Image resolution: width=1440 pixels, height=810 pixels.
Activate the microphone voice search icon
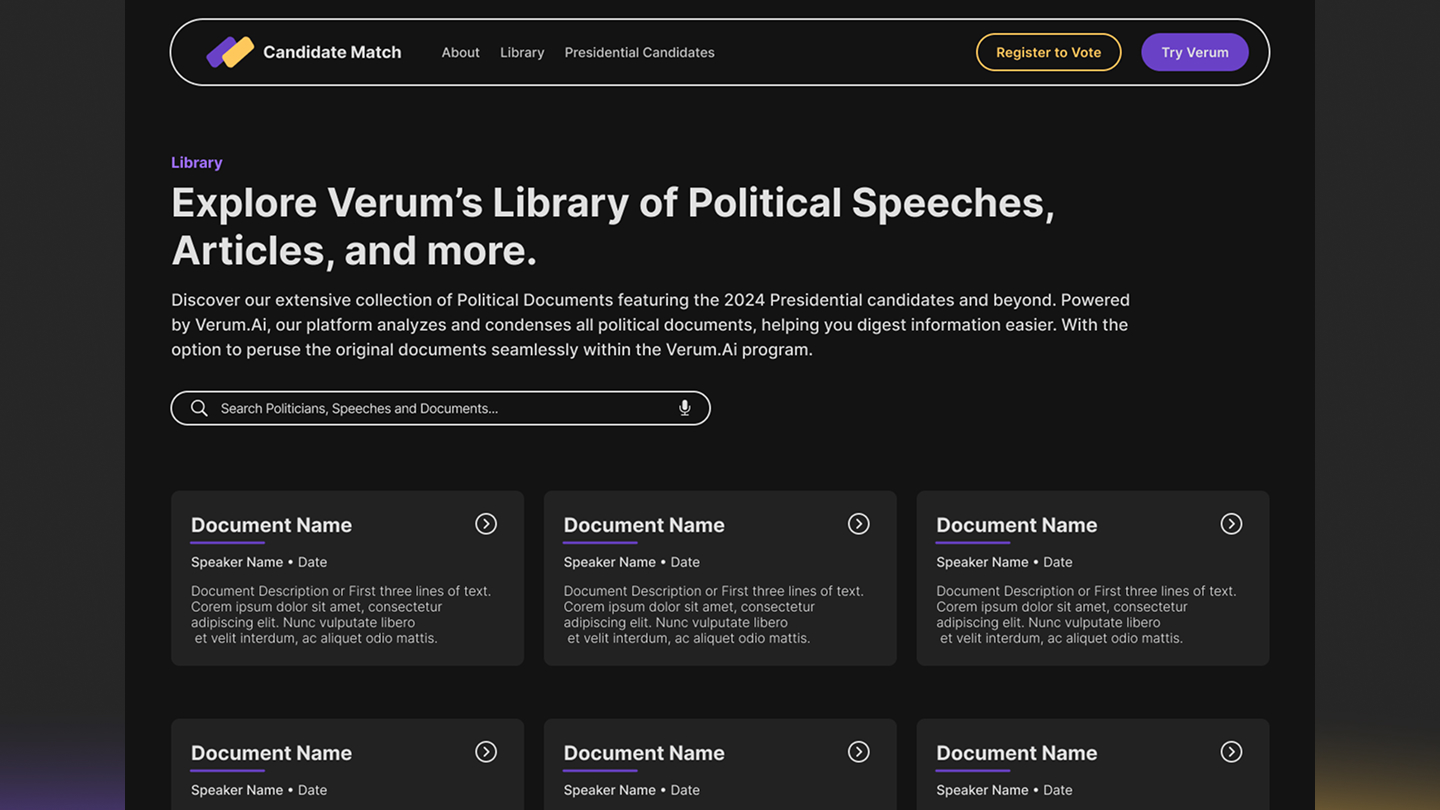pyautogui.click(x=685, y=408)
